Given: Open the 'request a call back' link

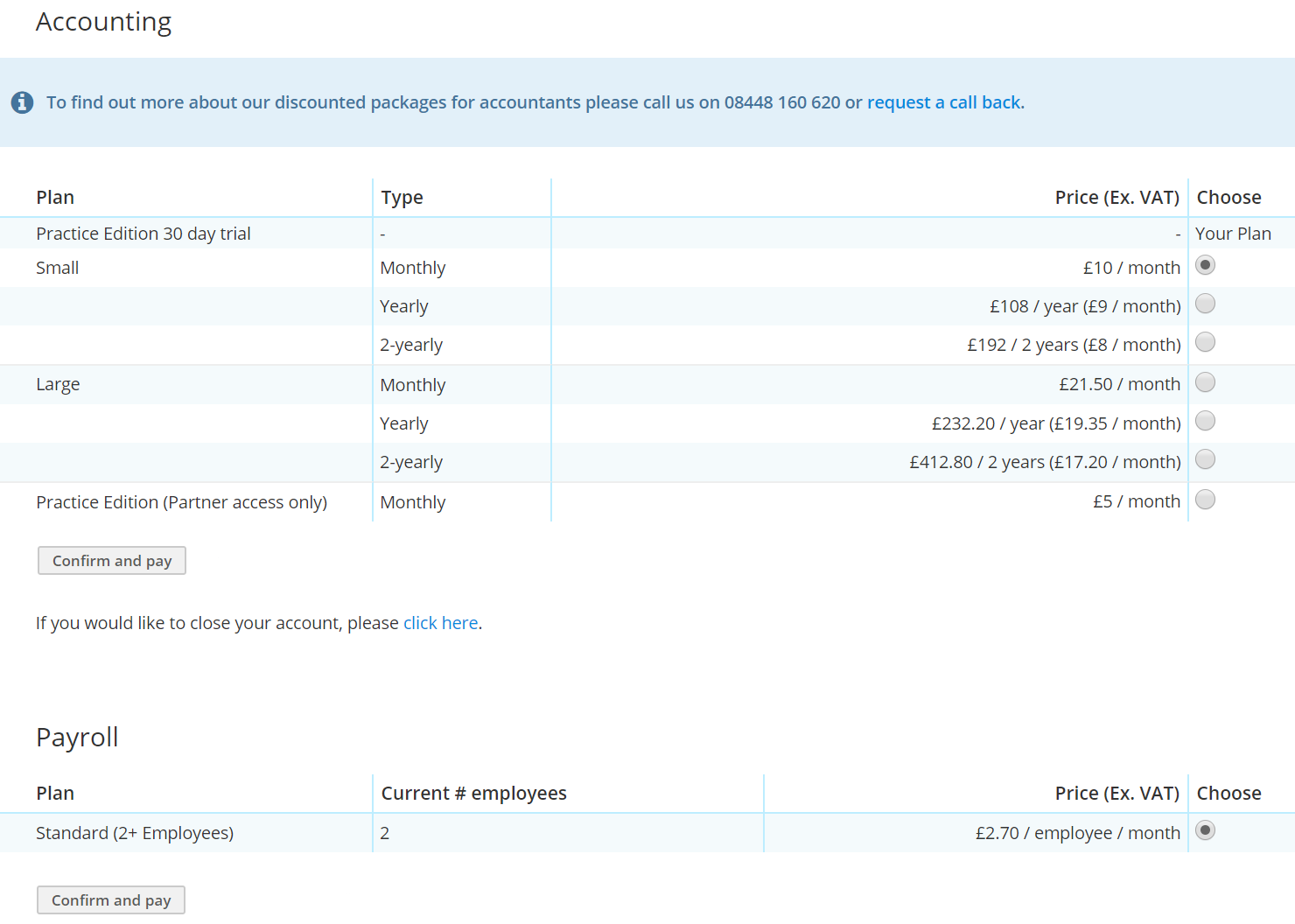Looking at the screenshot, I should tap(946, 102).
